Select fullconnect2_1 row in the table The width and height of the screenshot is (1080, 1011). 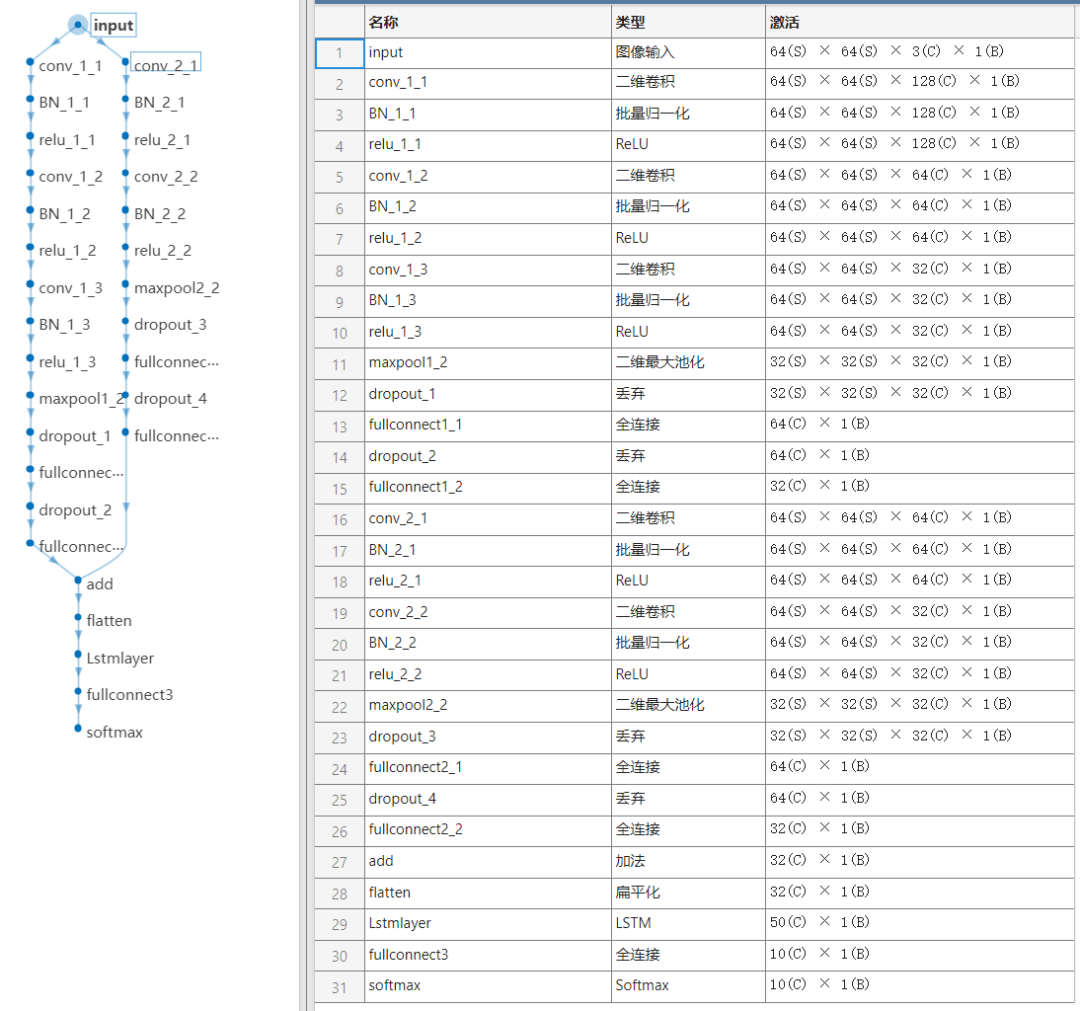(x=694, y=768)
